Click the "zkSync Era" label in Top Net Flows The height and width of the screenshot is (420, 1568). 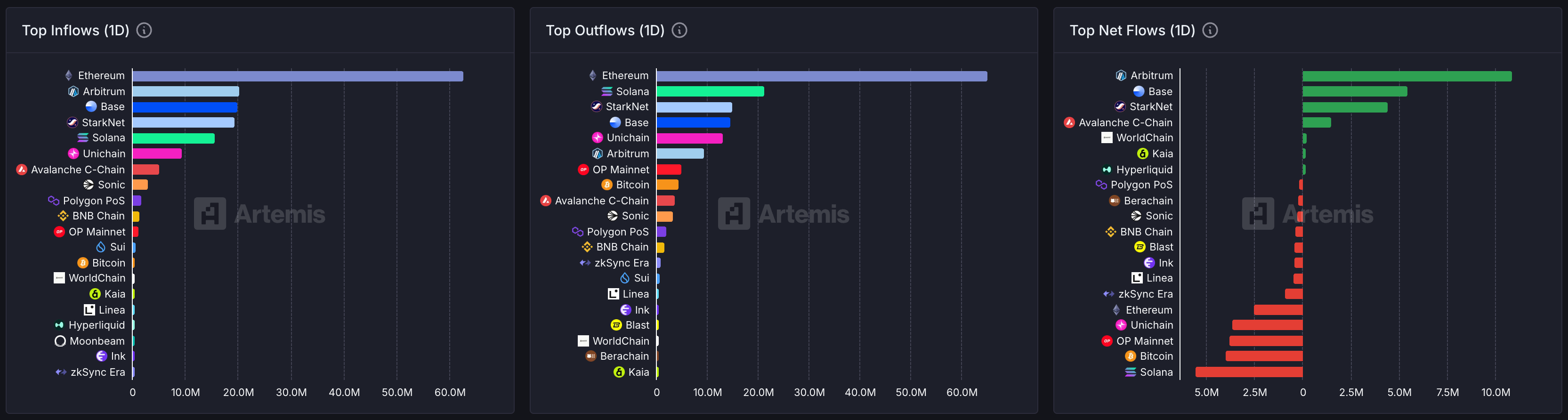pyautogui.click(x=1146, y=294)
